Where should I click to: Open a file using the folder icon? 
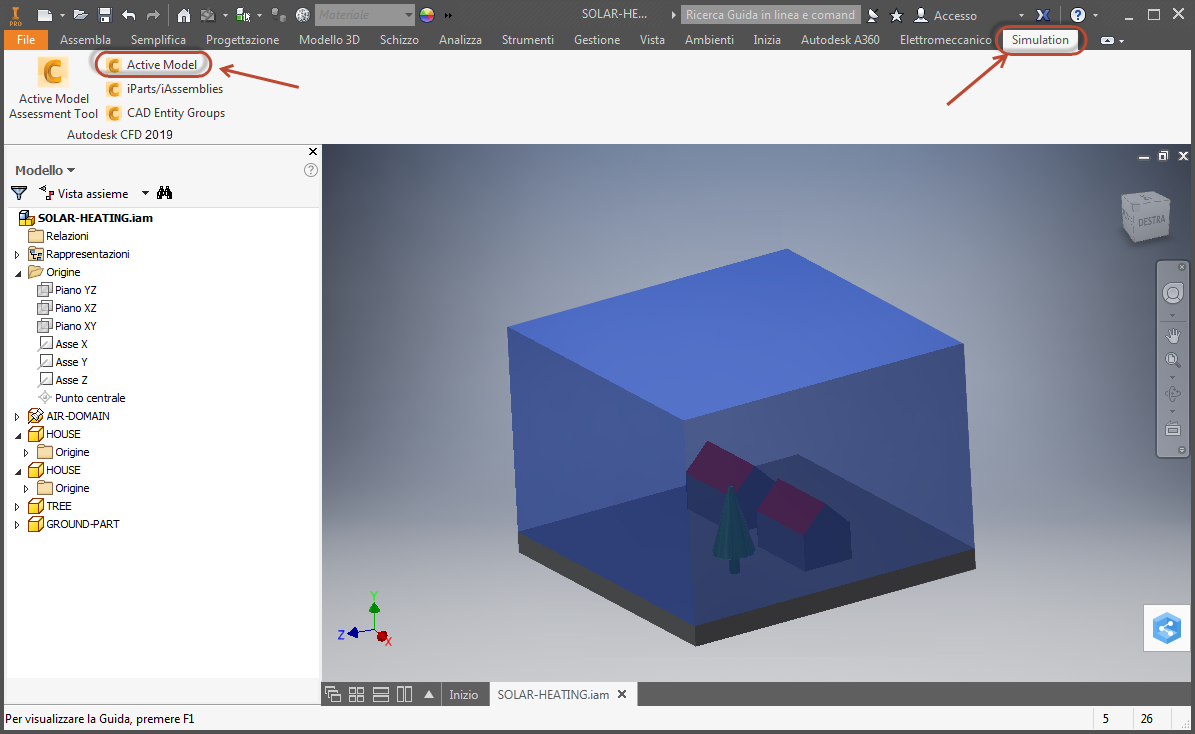[80, 14]
